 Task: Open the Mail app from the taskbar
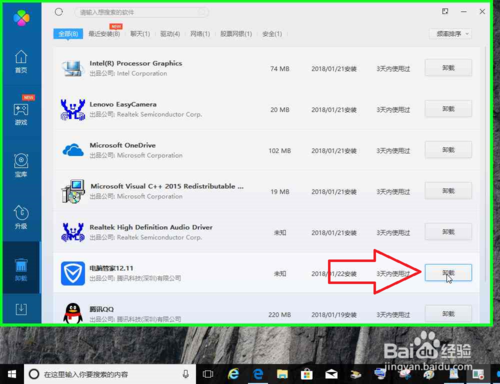[331, 374]
